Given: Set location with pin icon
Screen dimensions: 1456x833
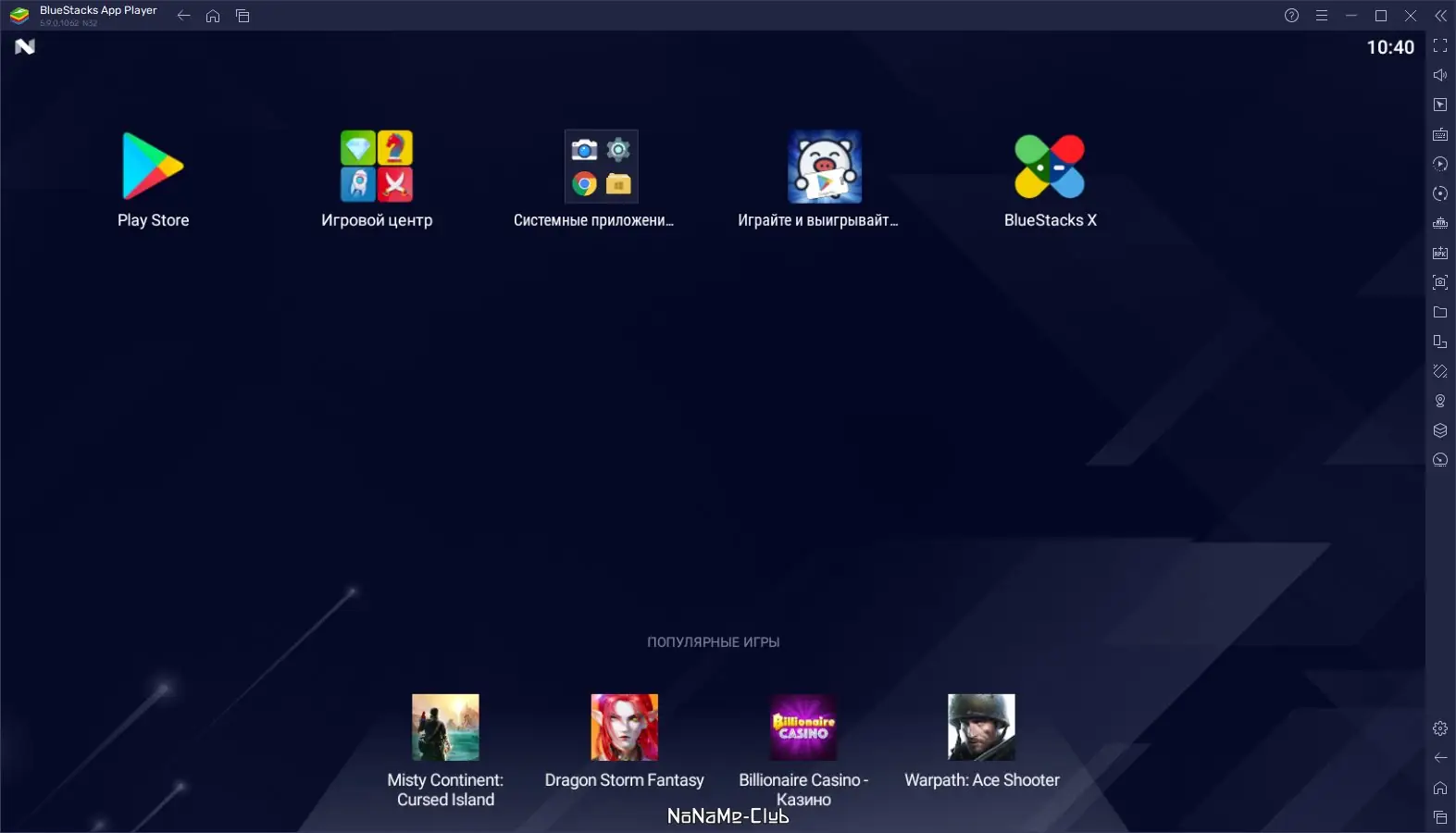Looking at the screenshot, I should point(1440,401).
